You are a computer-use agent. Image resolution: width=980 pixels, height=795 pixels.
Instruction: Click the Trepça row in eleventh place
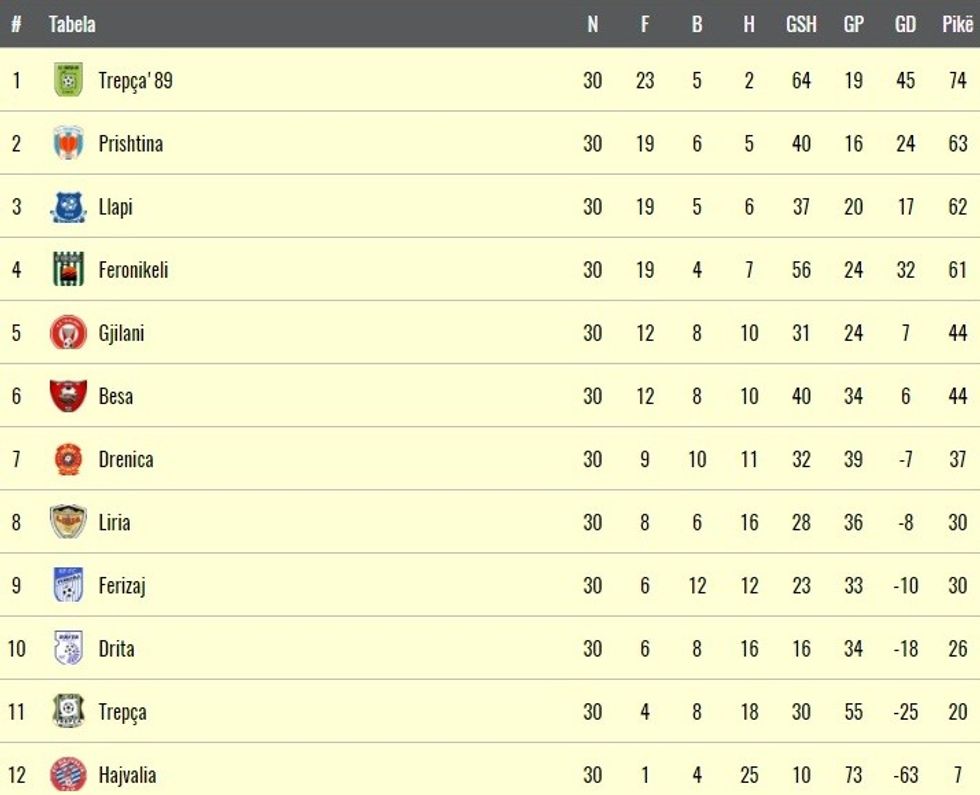tap(122, 711)
